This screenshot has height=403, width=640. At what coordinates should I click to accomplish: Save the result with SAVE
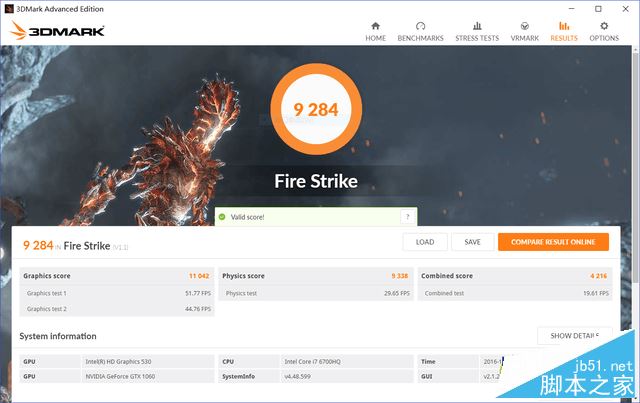point(472,242)
